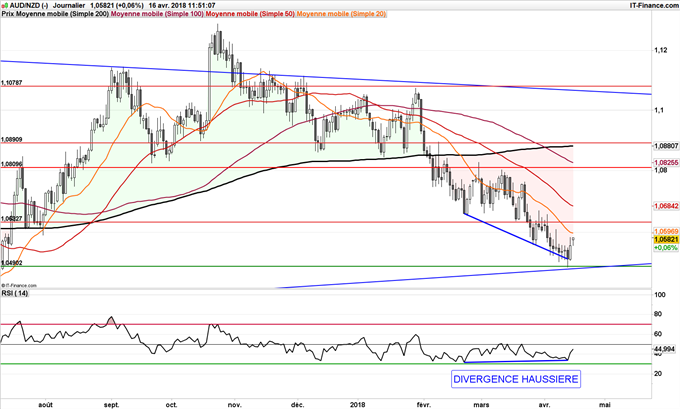Click the 100 value on RSI axis
680x409 pixels.
660,295
